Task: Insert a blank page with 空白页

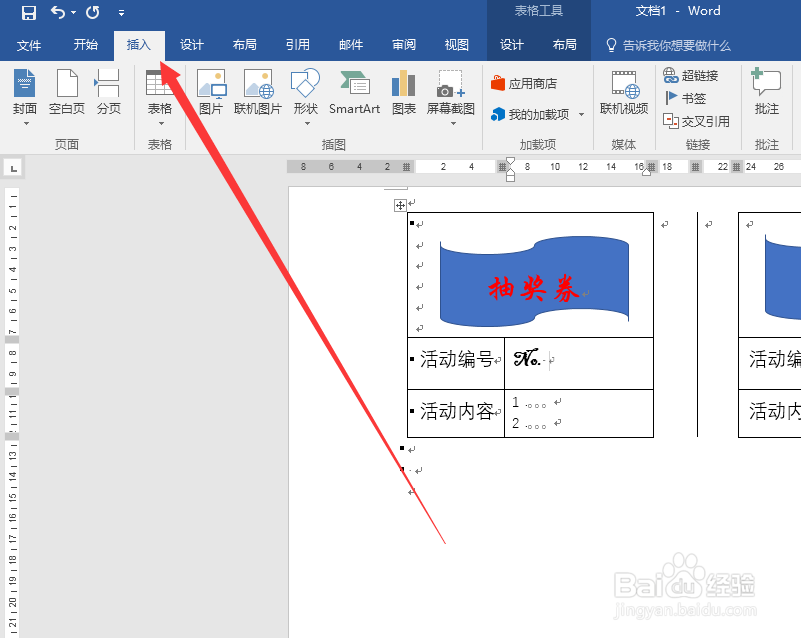Action: coord(67,92)
